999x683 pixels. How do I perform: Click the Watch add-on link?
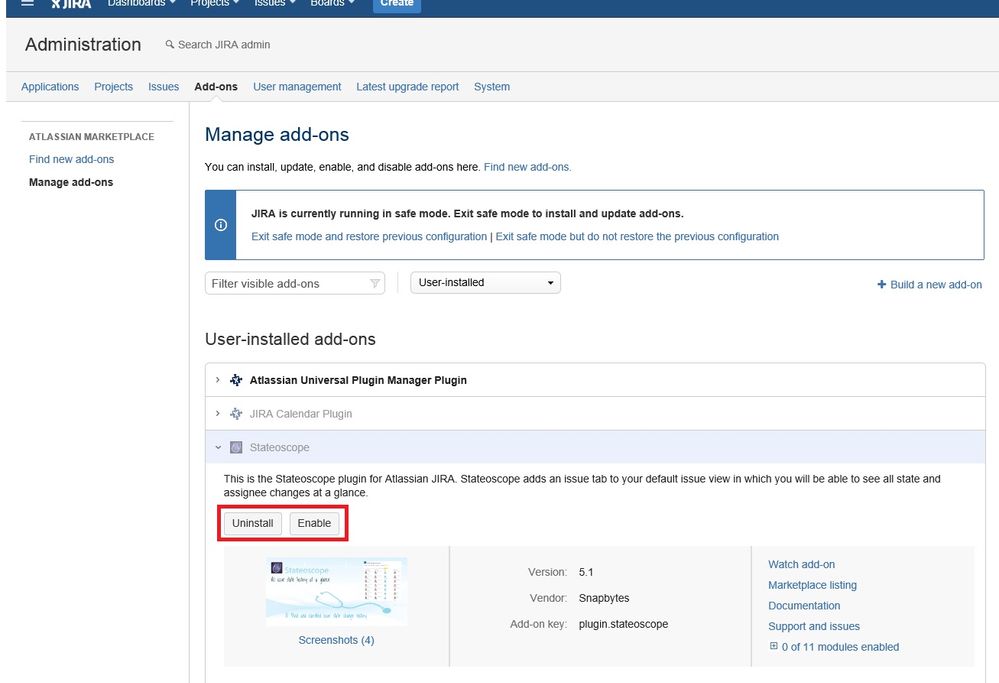(x=801, y=564)
